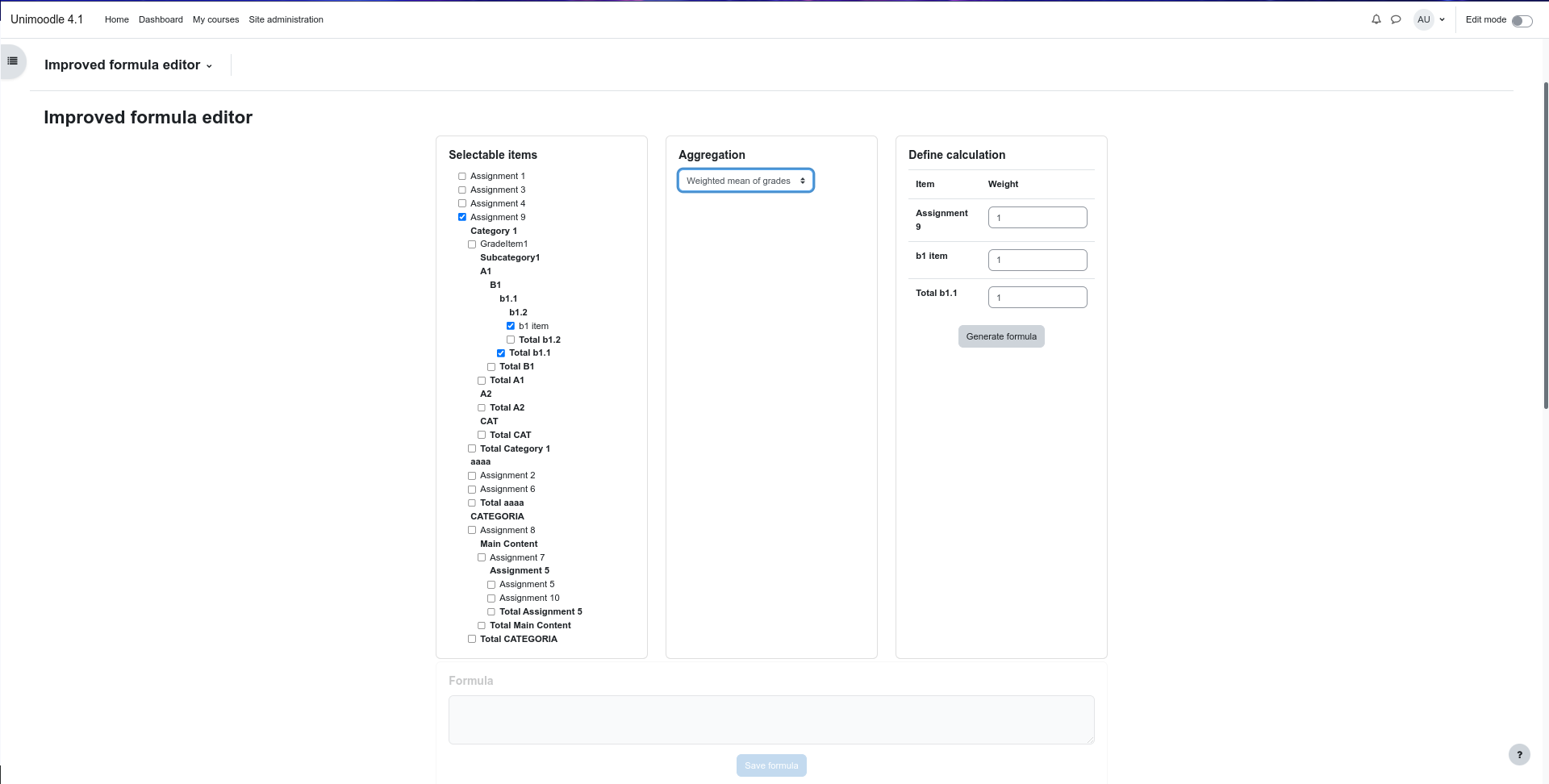
Task: Open the messaging chat bubble icon
Action: [x=1396, y=19]
